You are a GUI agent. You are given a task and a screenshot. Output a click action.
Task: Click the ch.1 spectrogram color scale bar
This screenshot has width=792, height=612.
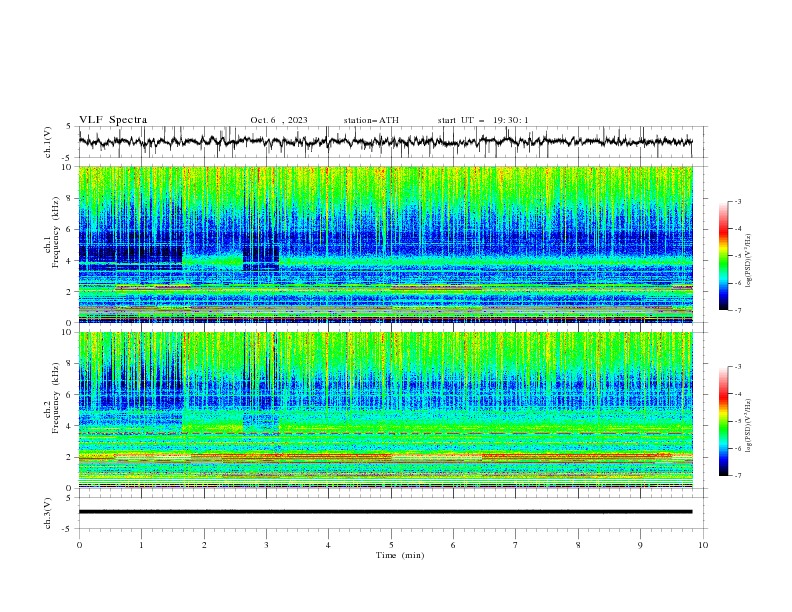(x=723, y=256)
